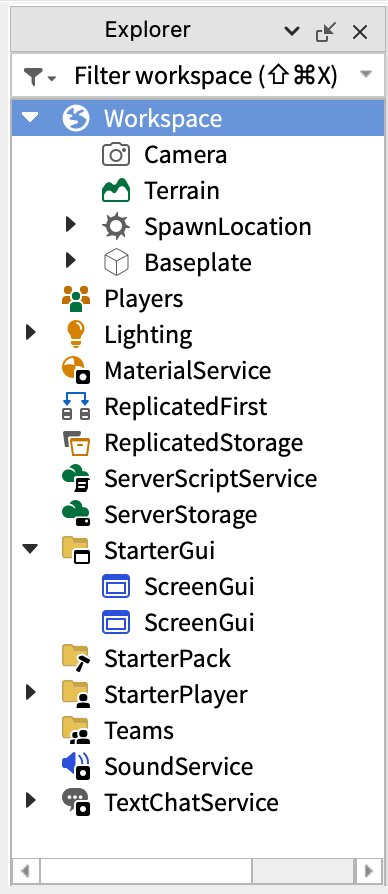Click the Workspace globe icon
Viewport: 388px width, 894px height.
pyautogui.click(x=76, y=119)
